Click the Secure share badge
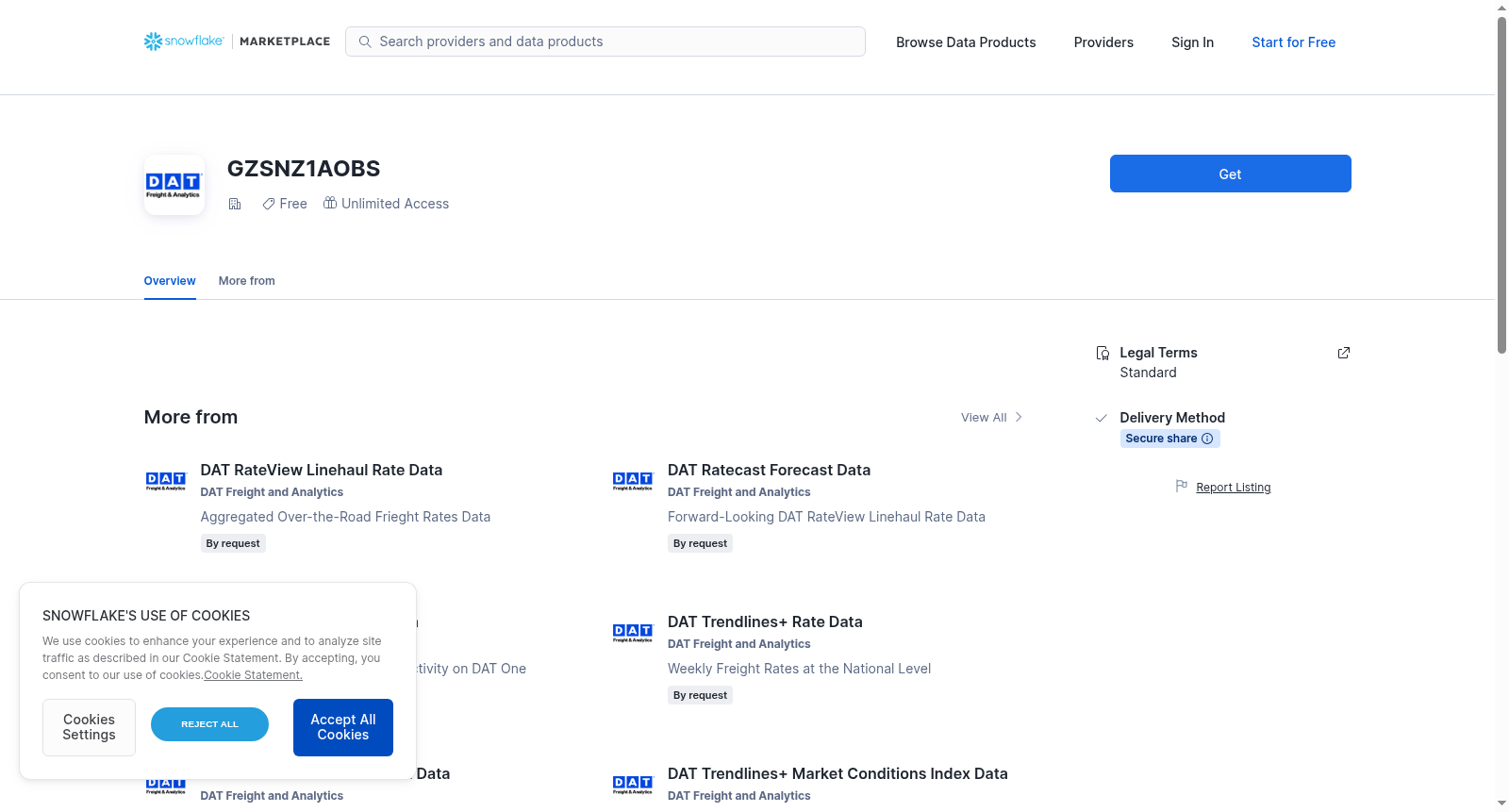 point(1169,439)
